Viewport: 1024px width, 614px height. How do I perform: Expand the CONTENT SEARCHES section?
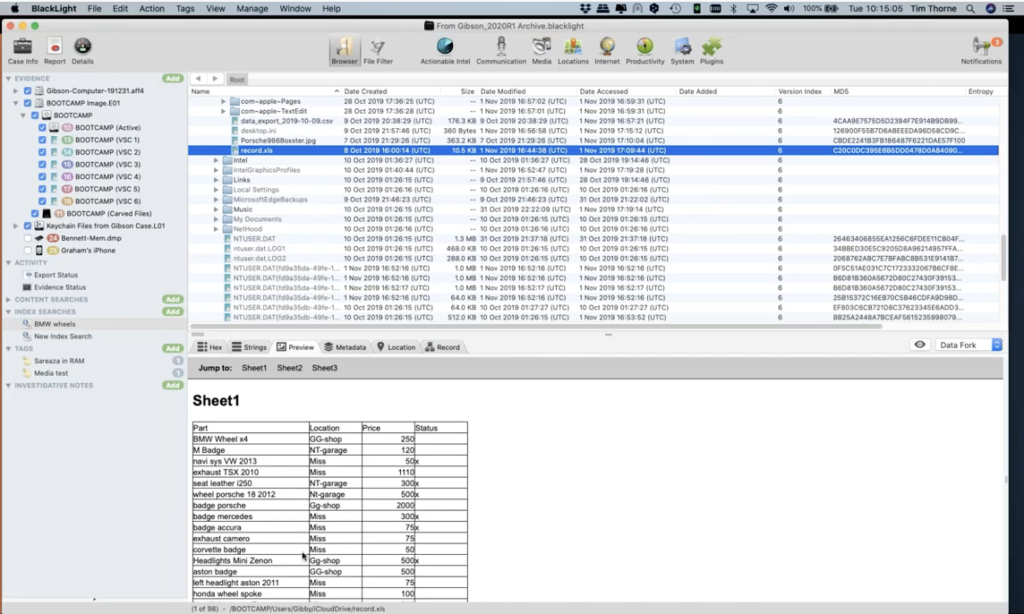point(8,299)
